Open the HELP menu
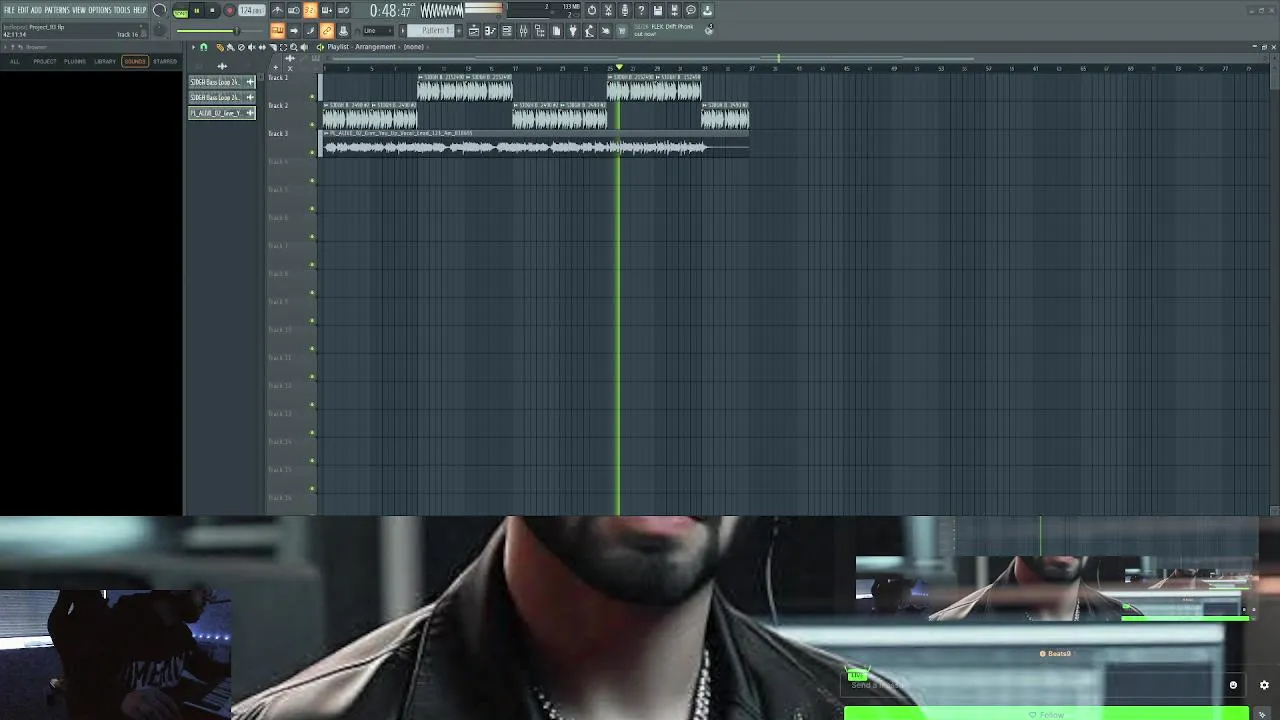The image size is (1280, 720). coord(140,10)
